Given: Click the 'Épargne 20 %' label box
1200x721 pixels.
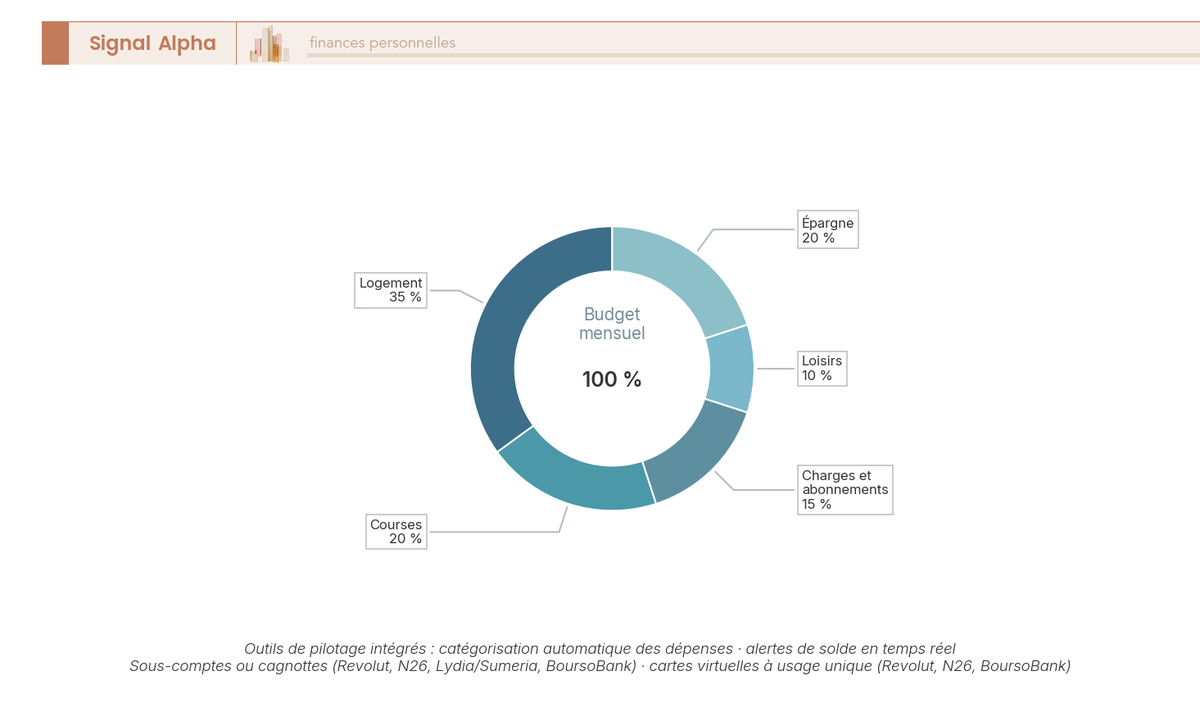Looking at the screenshot, I should tap(828, 230).
